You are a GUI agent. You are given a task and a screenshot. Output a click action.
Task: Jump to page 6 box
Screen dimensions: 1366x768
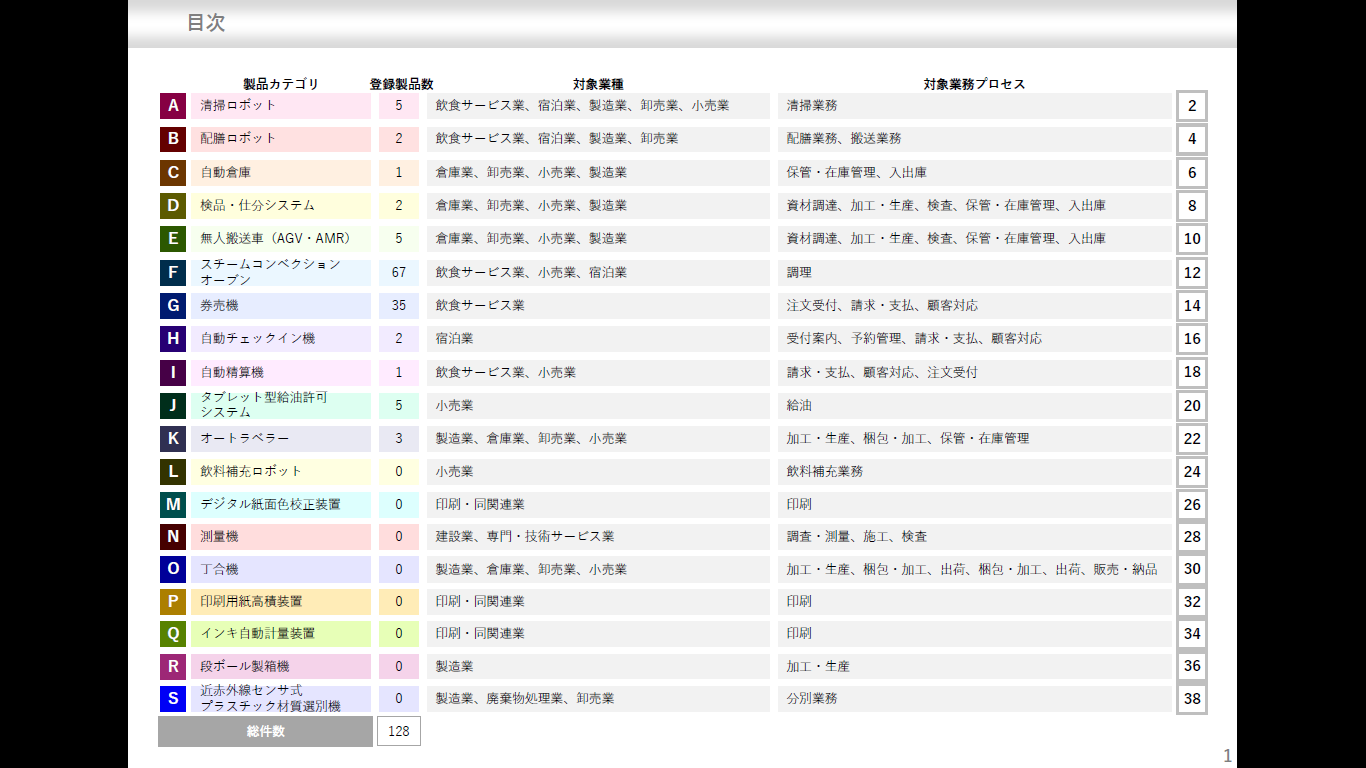point(1192,173)
